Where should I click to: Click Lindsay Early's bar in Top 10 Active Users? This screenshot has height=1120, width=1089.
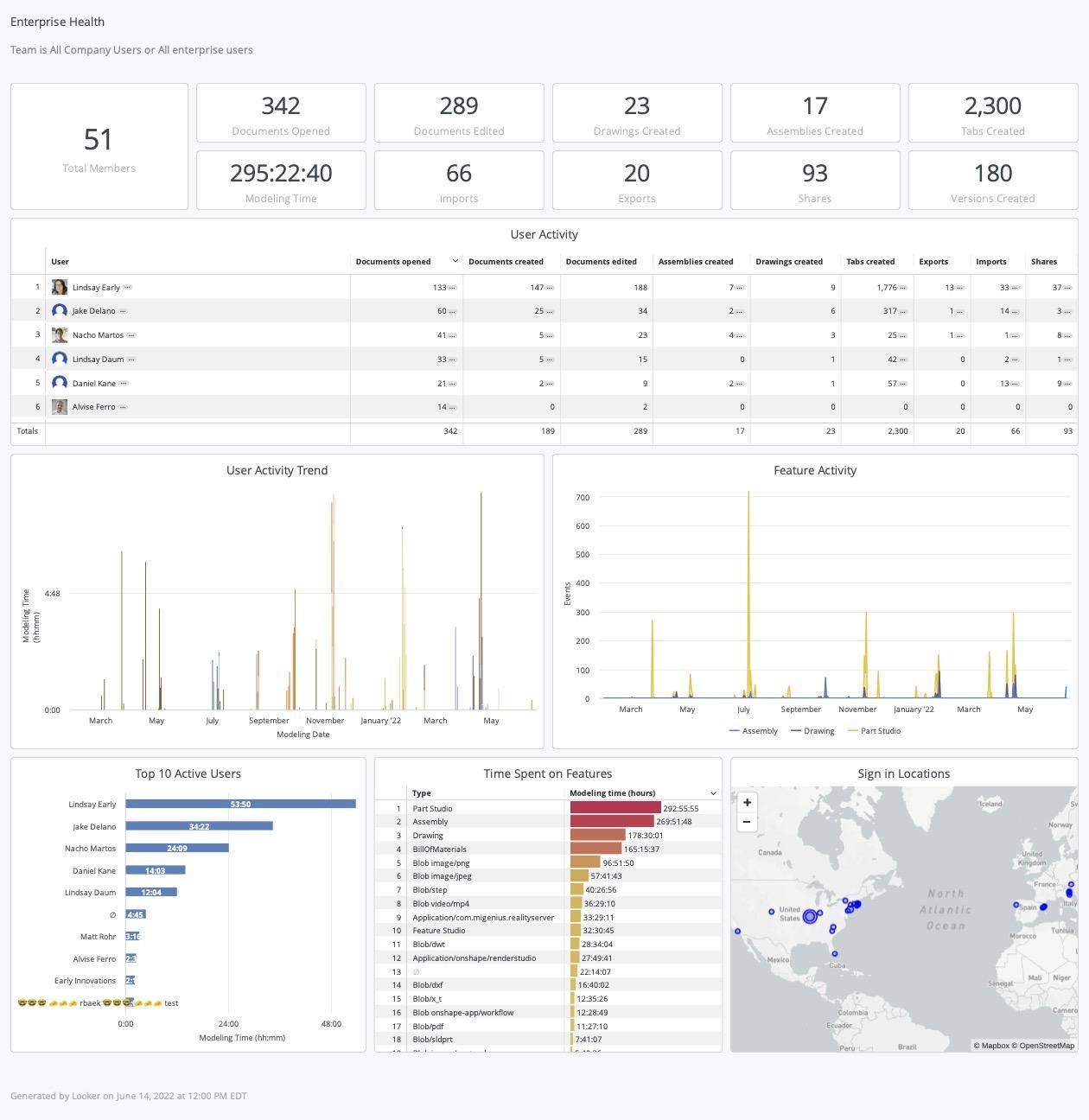(240, 805)
